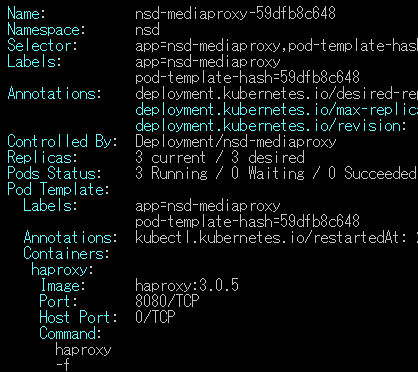Click the Host Port value 0/TCP
418x372 pixels.
click(155, 318)
